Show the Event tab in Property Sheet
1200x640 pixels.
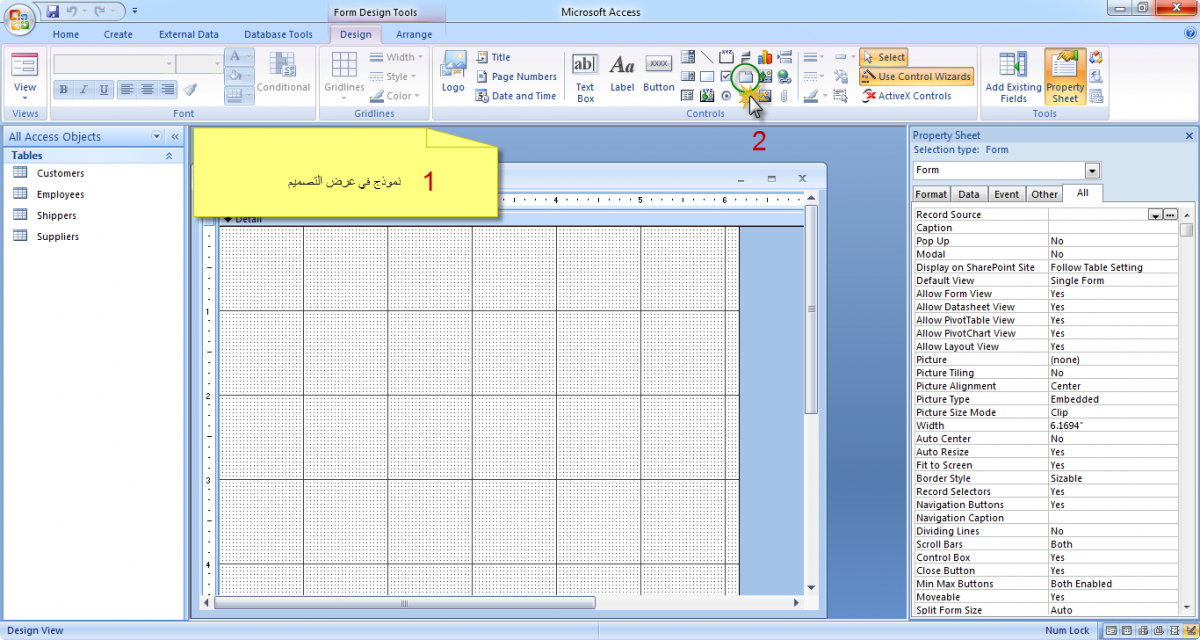(1007, 194)
